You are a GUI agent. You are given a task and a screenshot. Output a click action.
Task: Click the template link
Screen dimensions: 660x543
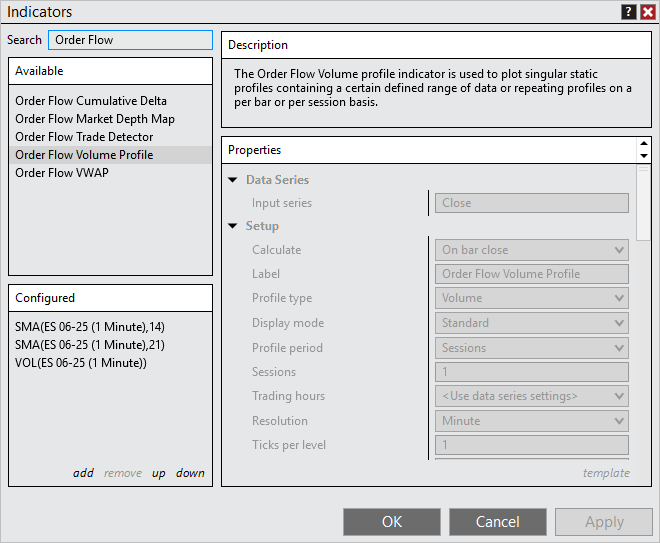(606, 473)
